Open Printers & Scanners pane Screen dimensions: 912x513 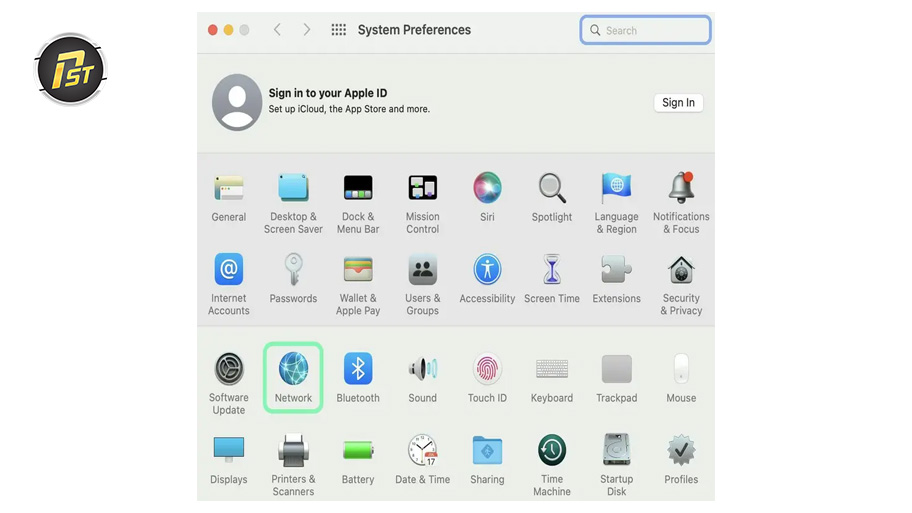coord(293,465)
